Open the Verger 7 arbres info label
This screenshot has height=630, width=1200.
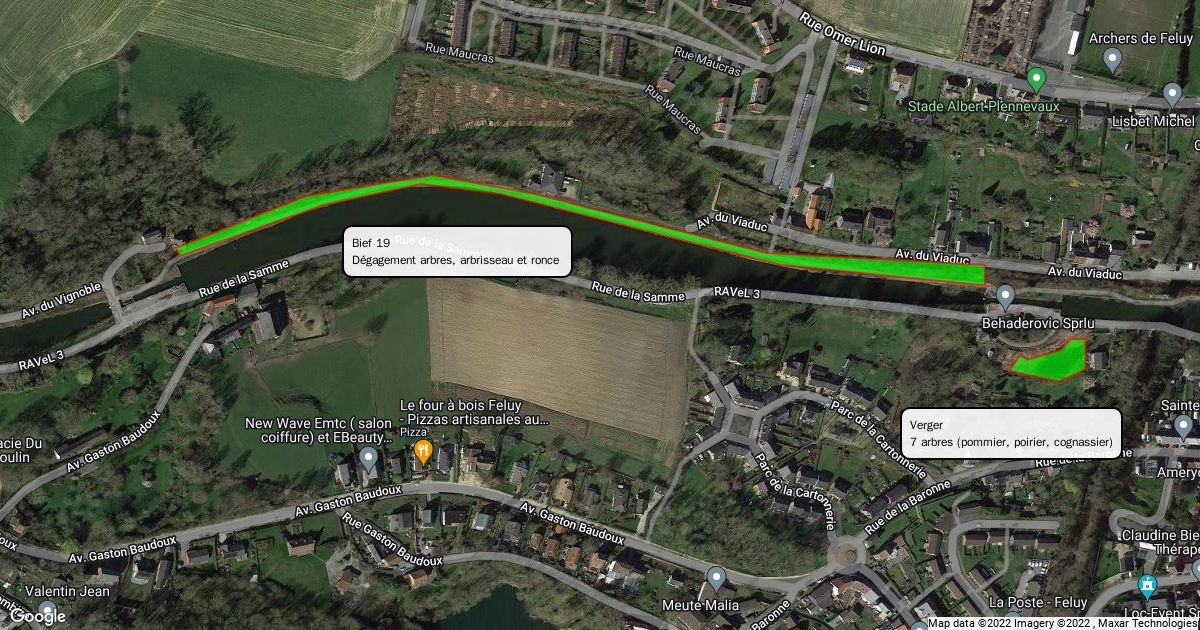(1012, 433)
